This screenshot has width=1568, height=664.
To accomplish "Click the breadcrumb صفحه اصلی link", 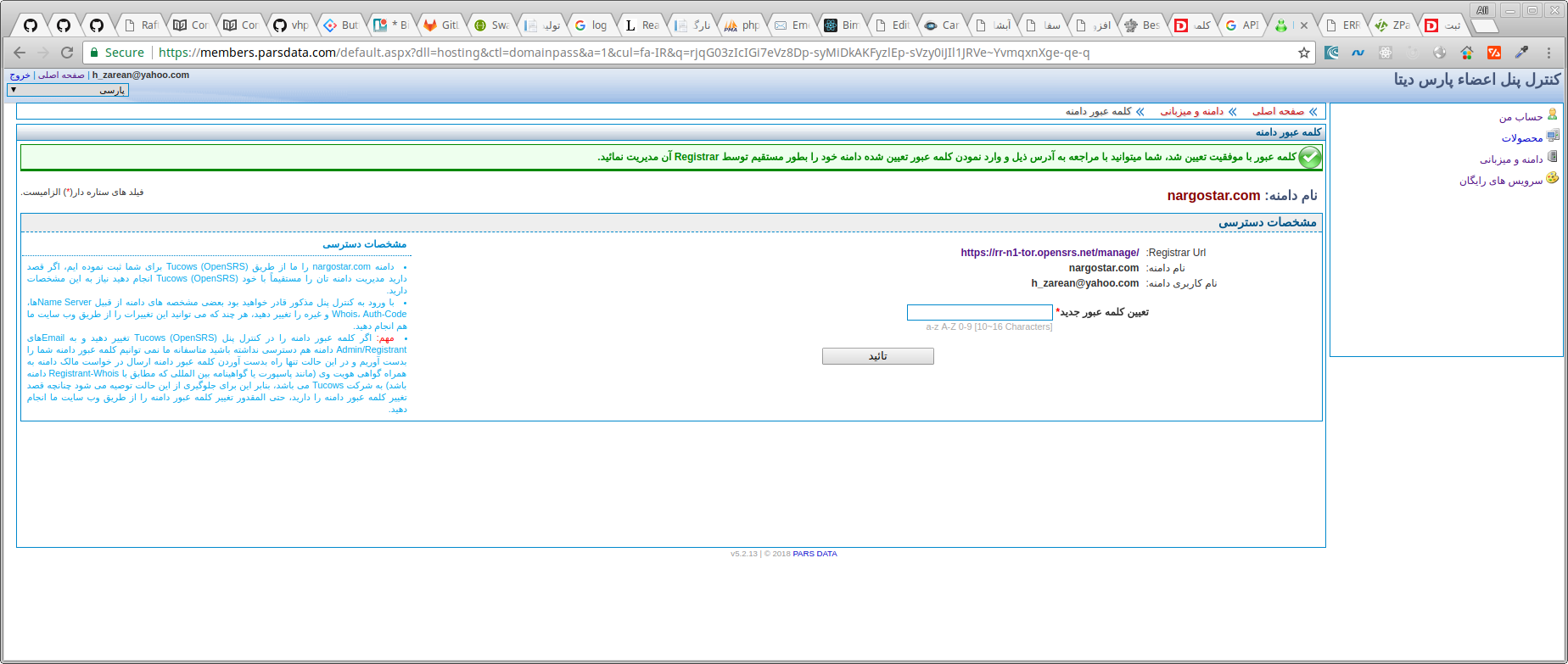I will click(1278, 112).
